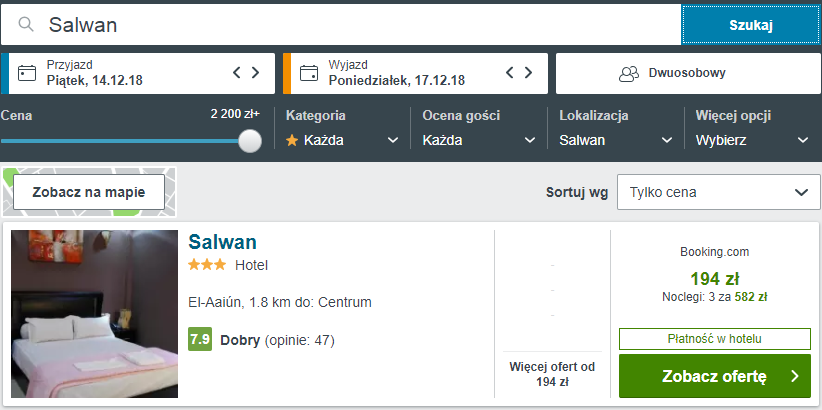Expand the Więcej opcji menu
Screen dimensions: 822x410
click(x=752, y=140)
